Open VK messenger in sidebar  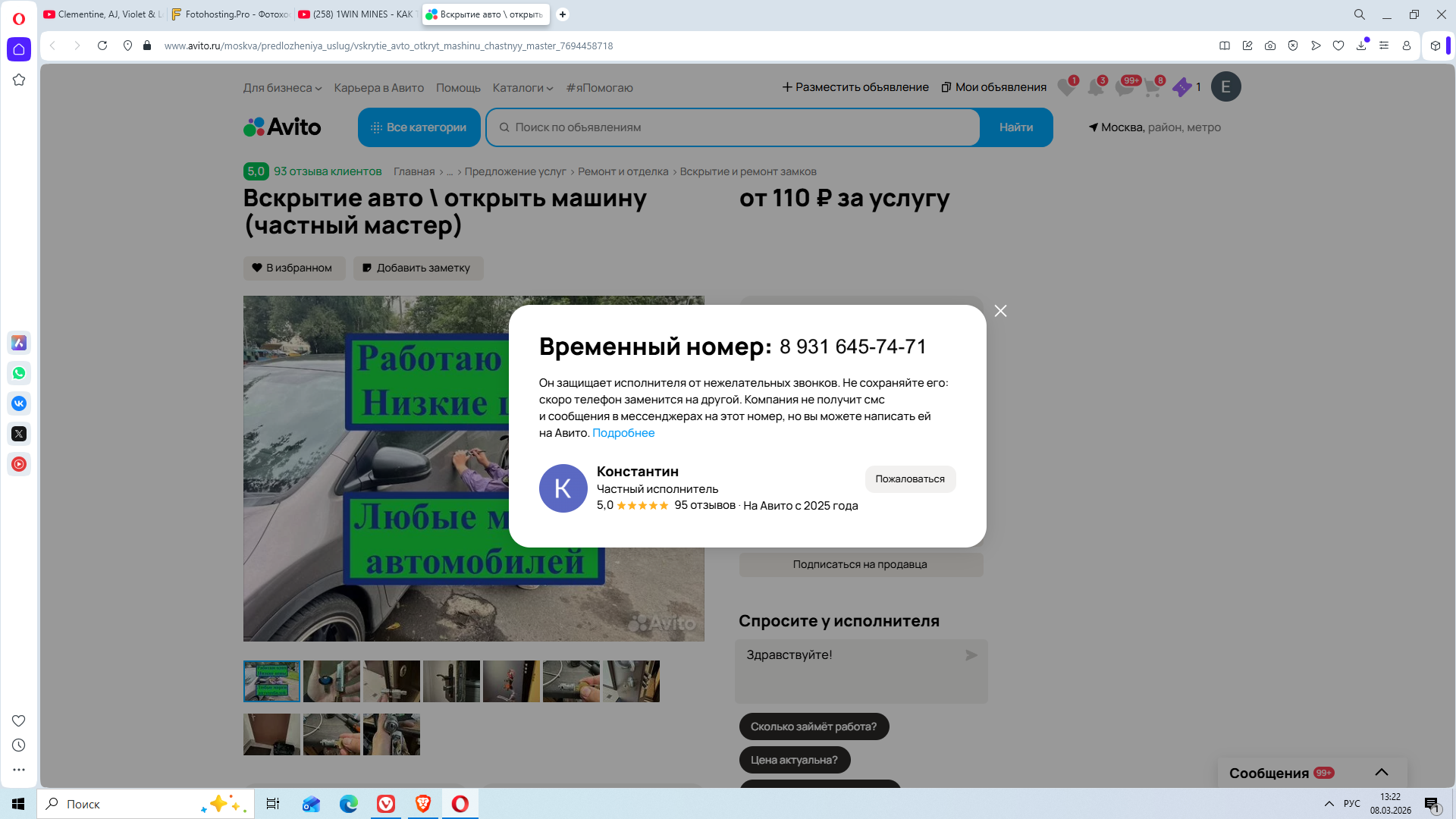[19, 403]
